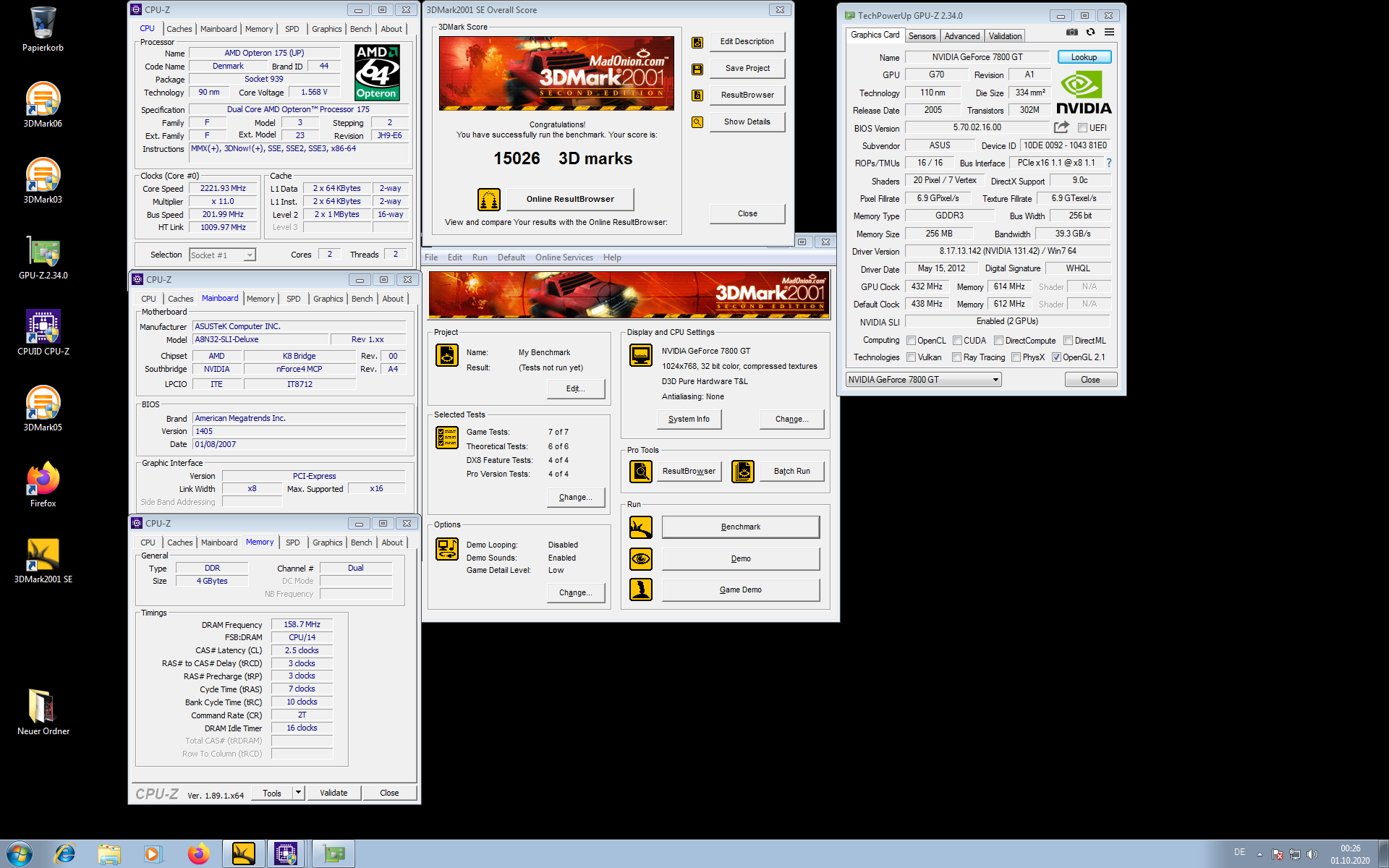Image resolution: width=1389 pixels, height=868 pixels.
Task: Click Change... button under Selected Tests
Action: click(x=576, y=497)
